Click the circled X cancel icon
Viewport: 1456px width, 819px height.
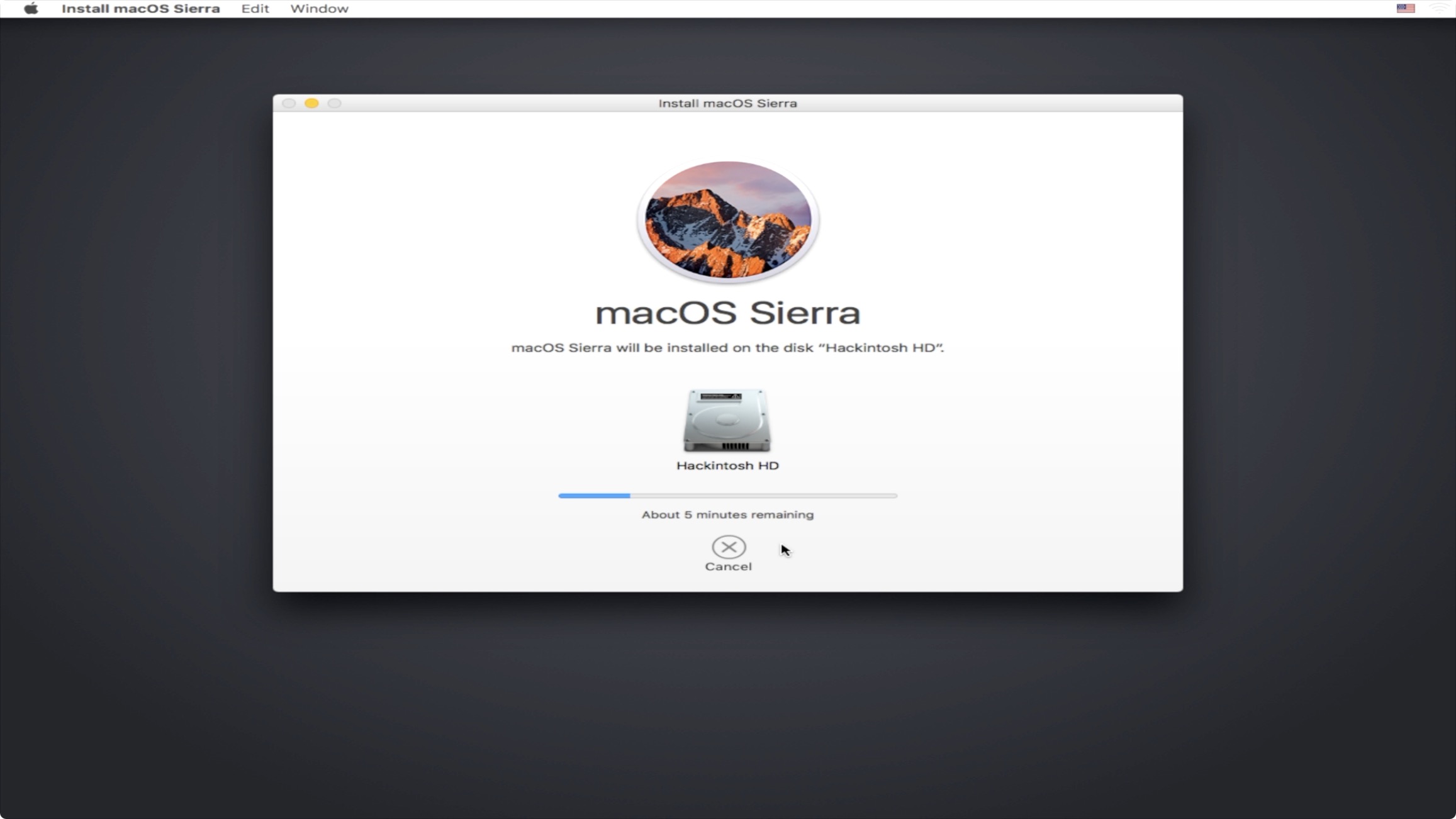(x=728, y=547)
